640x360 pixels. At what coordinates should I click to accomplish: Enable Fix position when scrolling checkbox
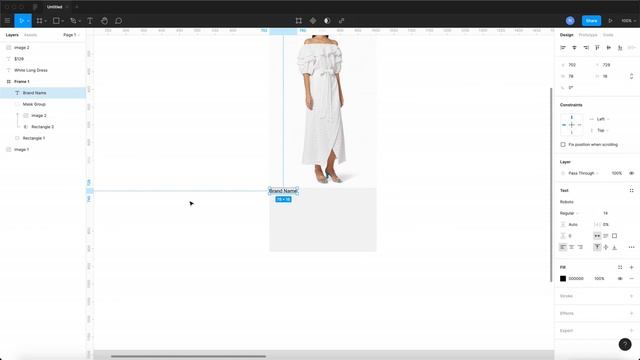point(563,144)
